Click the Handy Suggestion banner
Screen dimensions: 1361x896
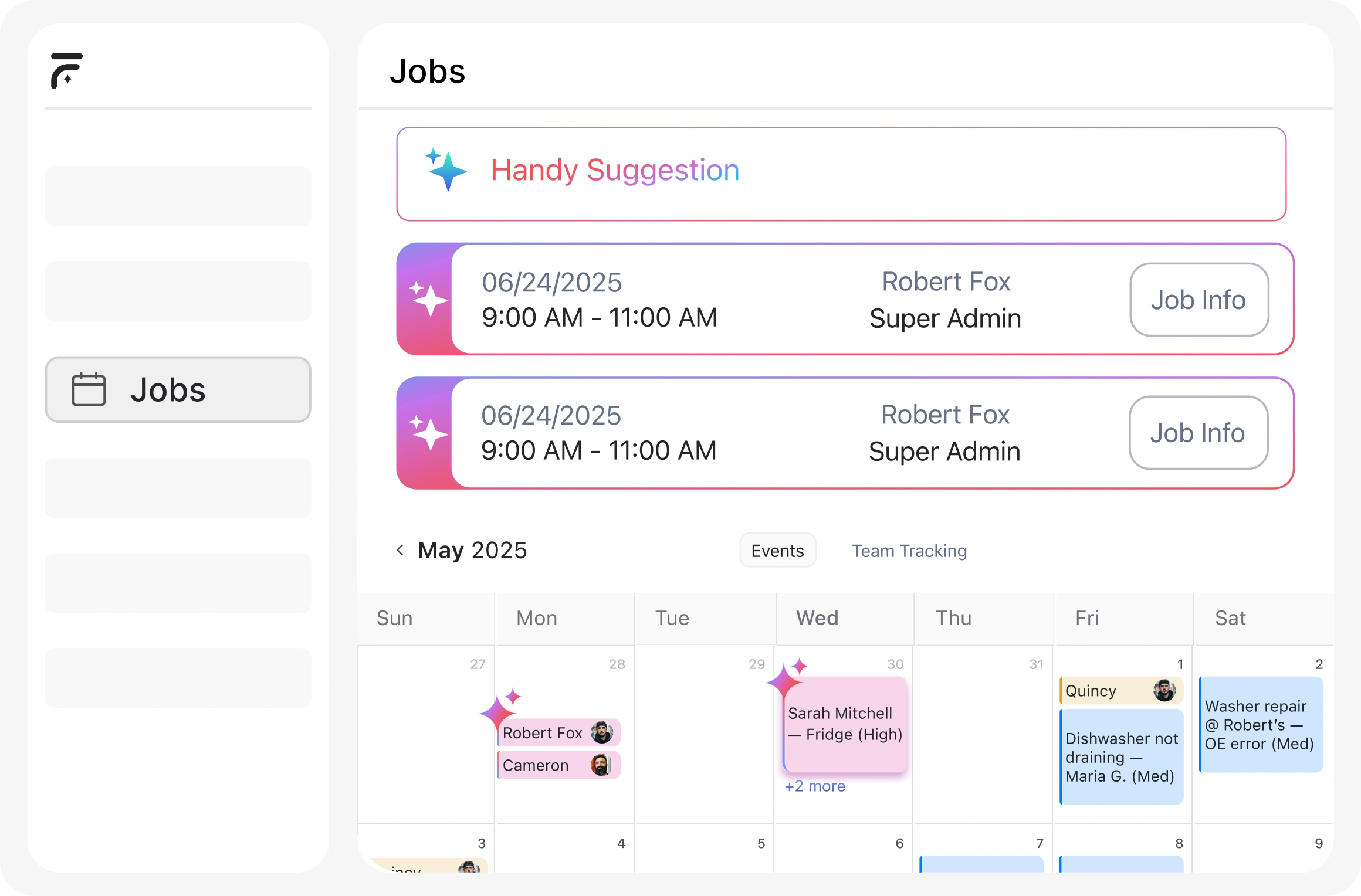tap(841, 174)
